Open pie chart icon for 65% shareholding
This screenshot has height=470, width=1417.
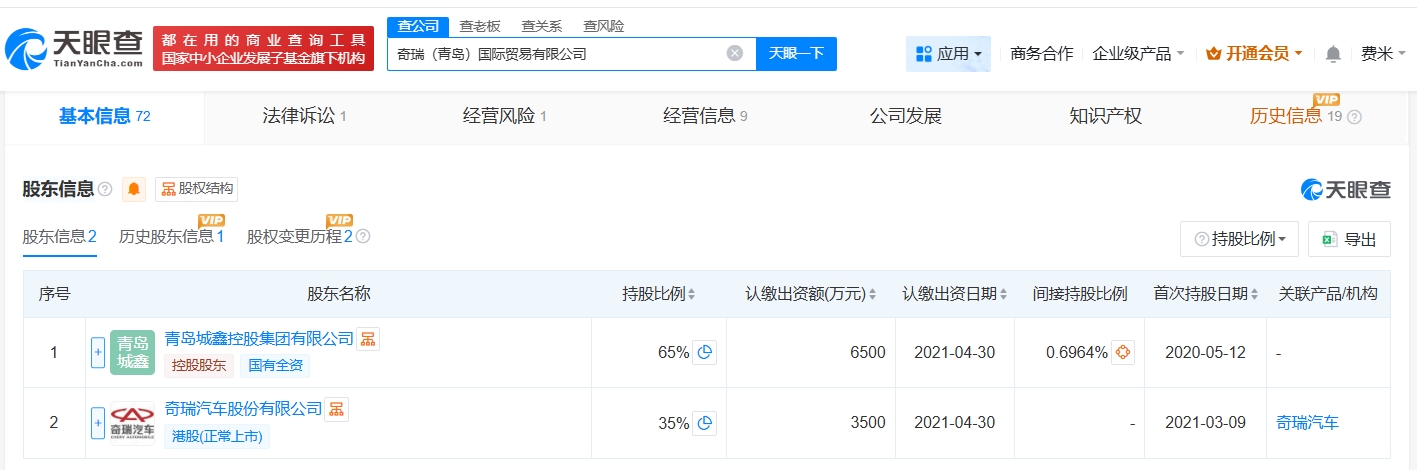click(x=705, y=352)
